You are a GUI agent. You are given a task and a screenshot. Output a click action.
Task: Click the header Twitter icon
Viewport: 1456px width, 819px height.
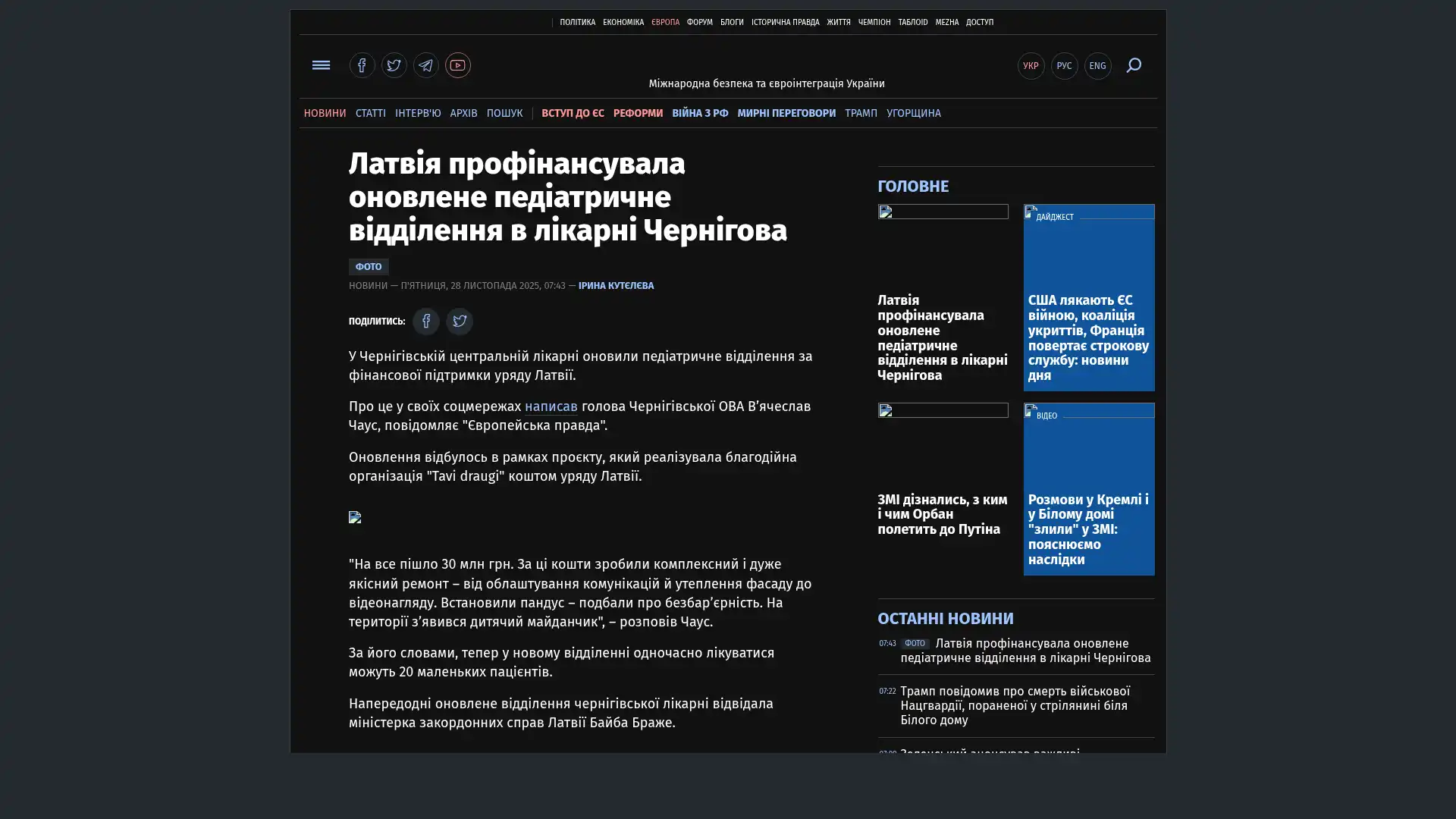tap(394, 65)
